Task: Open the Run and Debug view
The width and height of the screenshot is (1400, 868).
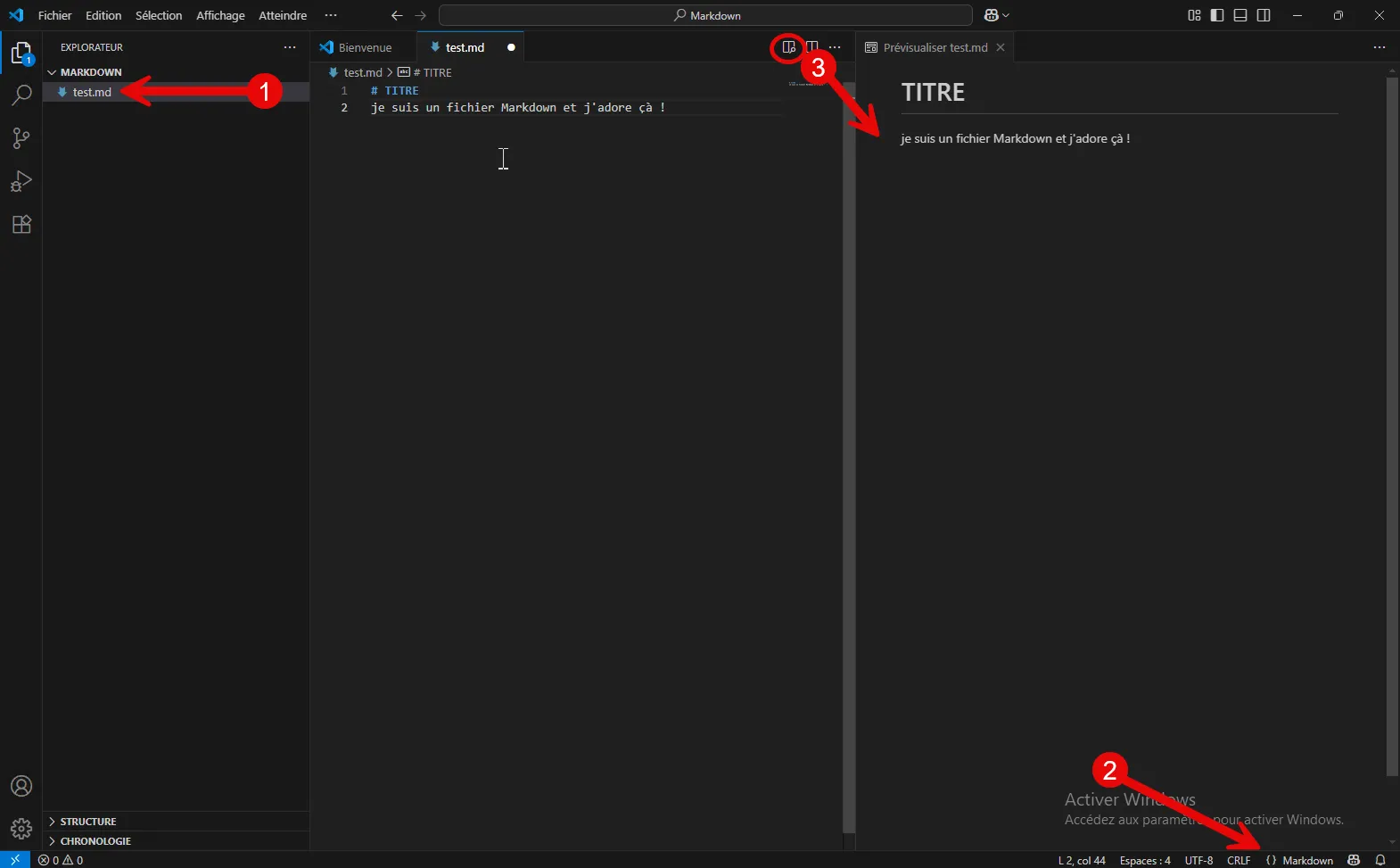Action: [21, 181]
